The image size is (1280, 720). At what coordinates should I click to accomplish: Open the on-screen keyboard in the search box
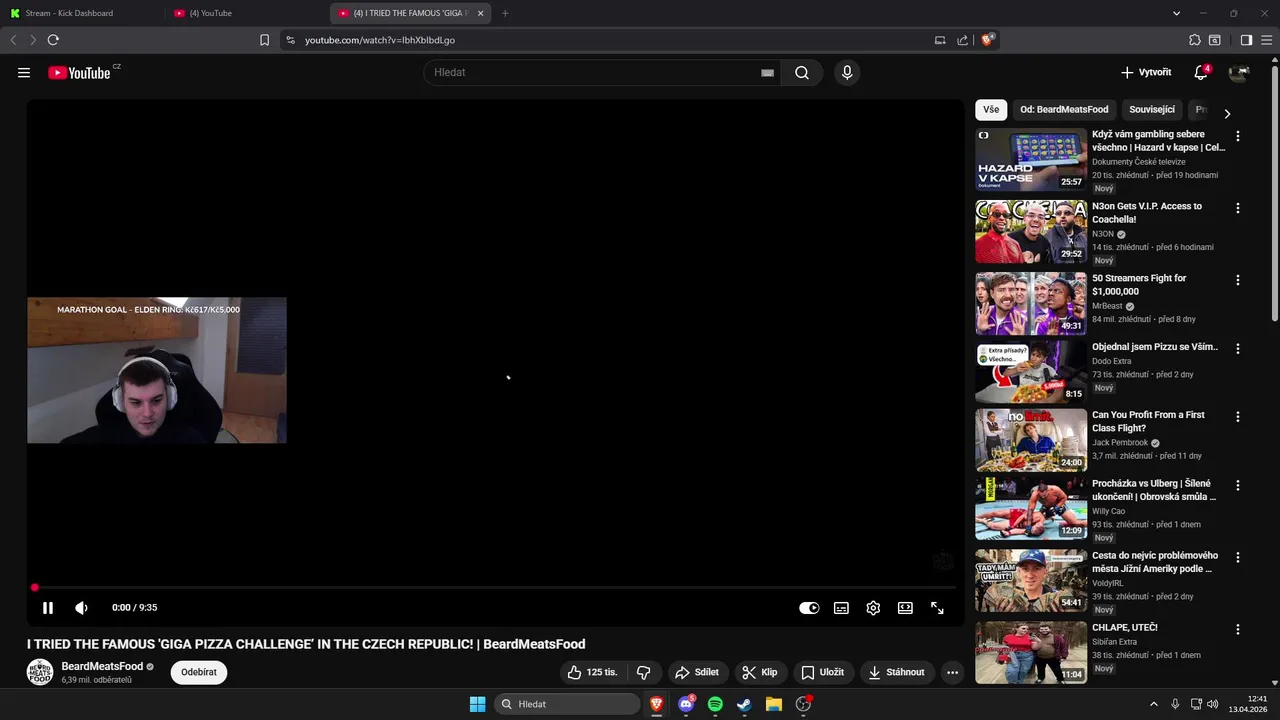[x=767, y=73]
